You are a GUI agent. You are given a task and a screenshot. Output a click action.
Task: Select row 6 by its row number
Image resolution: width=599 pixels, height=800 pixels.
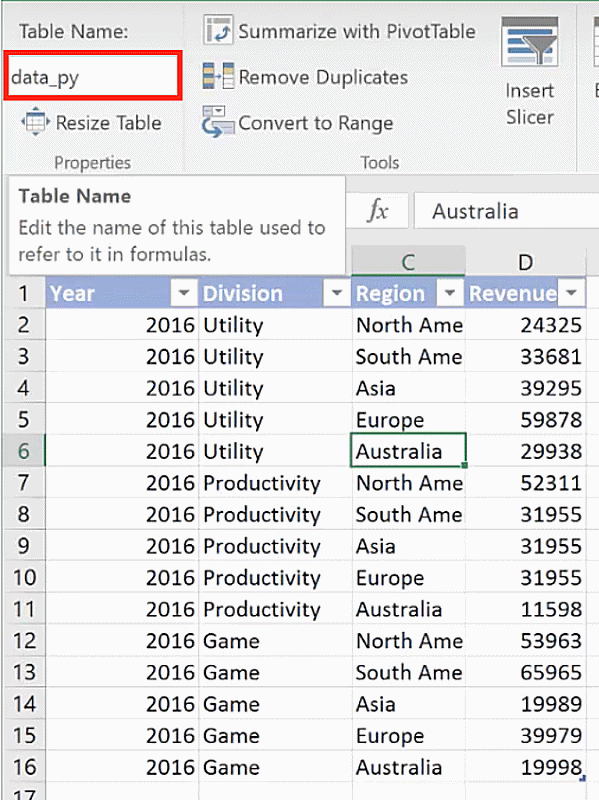click(x=22, y=451)
